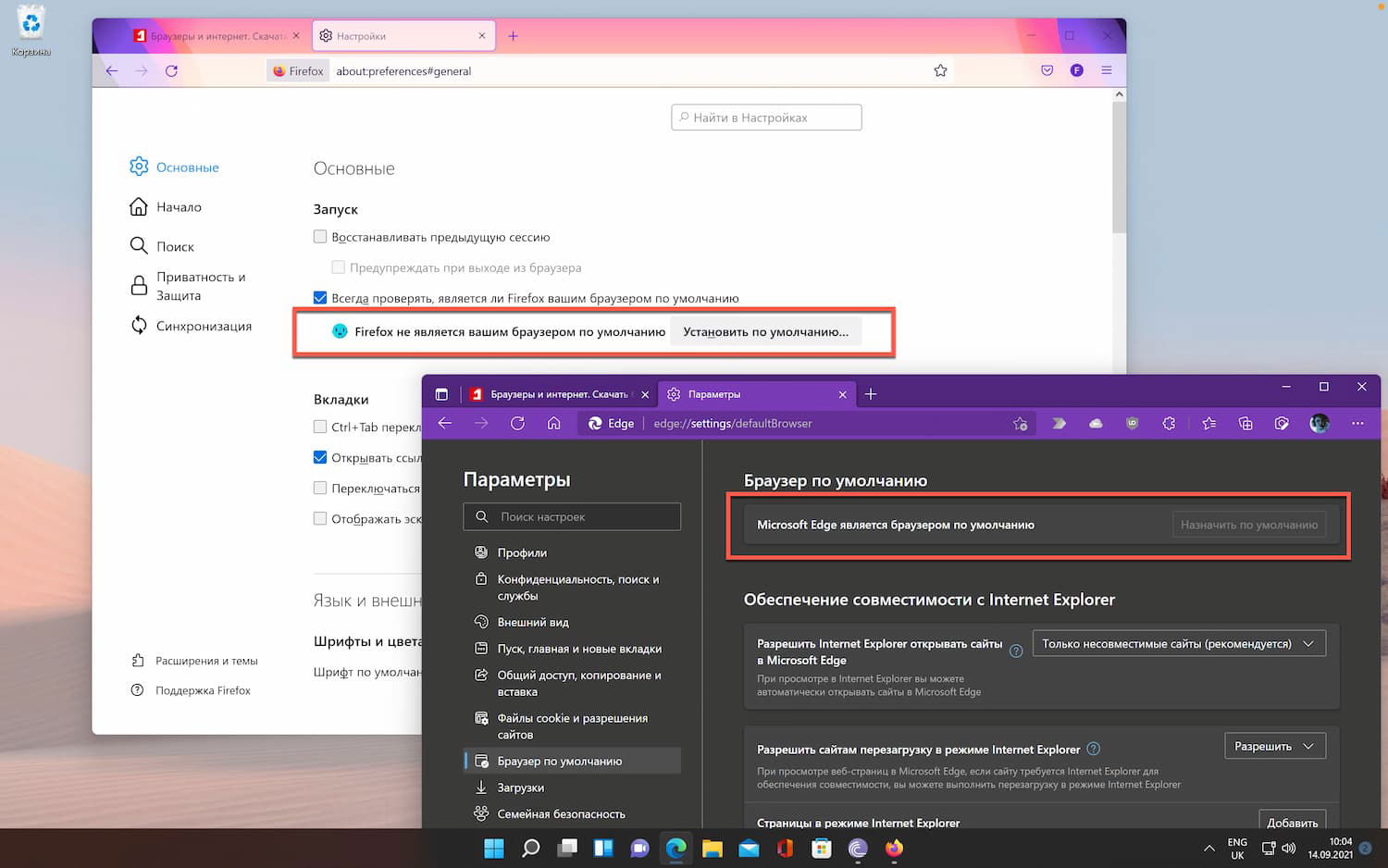The image size is (1388, 868).
Task: Open a new tab in Edge
Action: 870,394
